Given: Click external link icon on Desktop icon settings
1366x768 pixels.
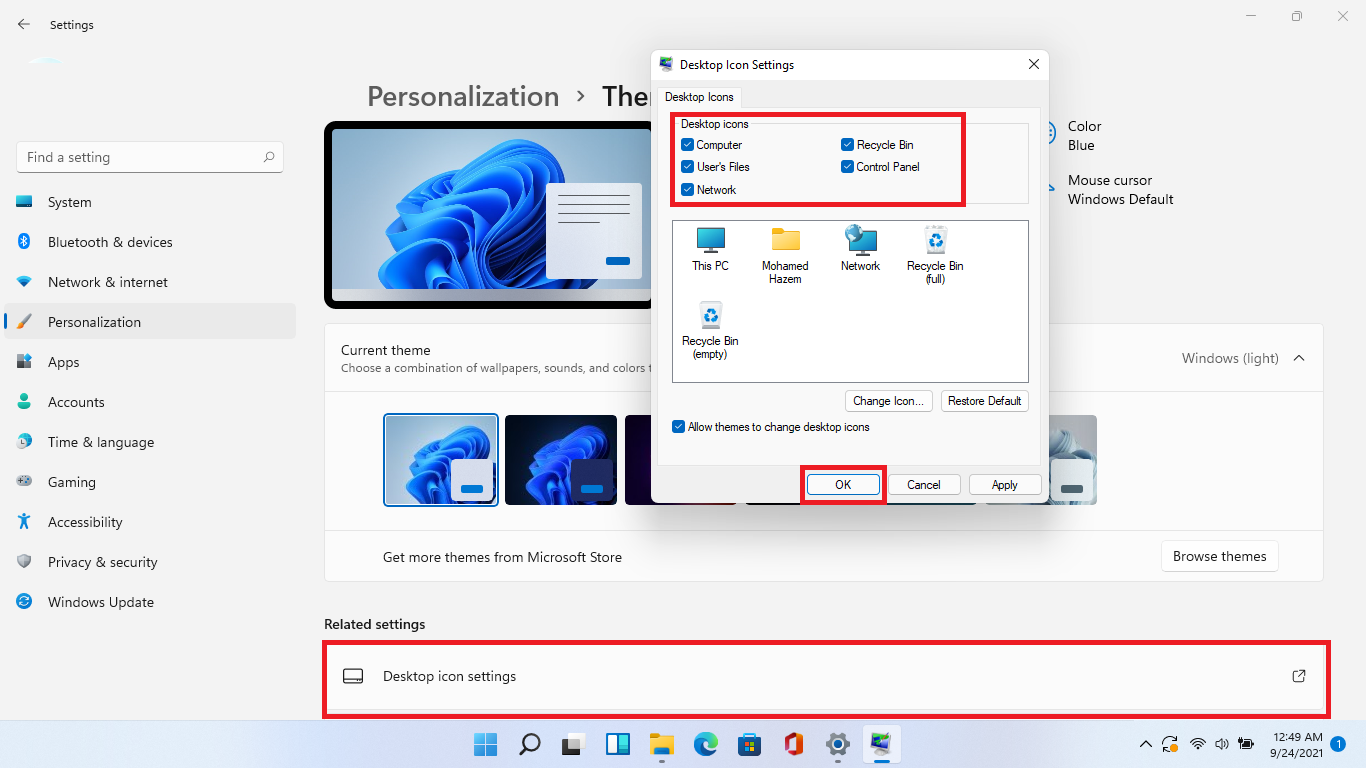Looking at the screenshot, I should 1299,676.
